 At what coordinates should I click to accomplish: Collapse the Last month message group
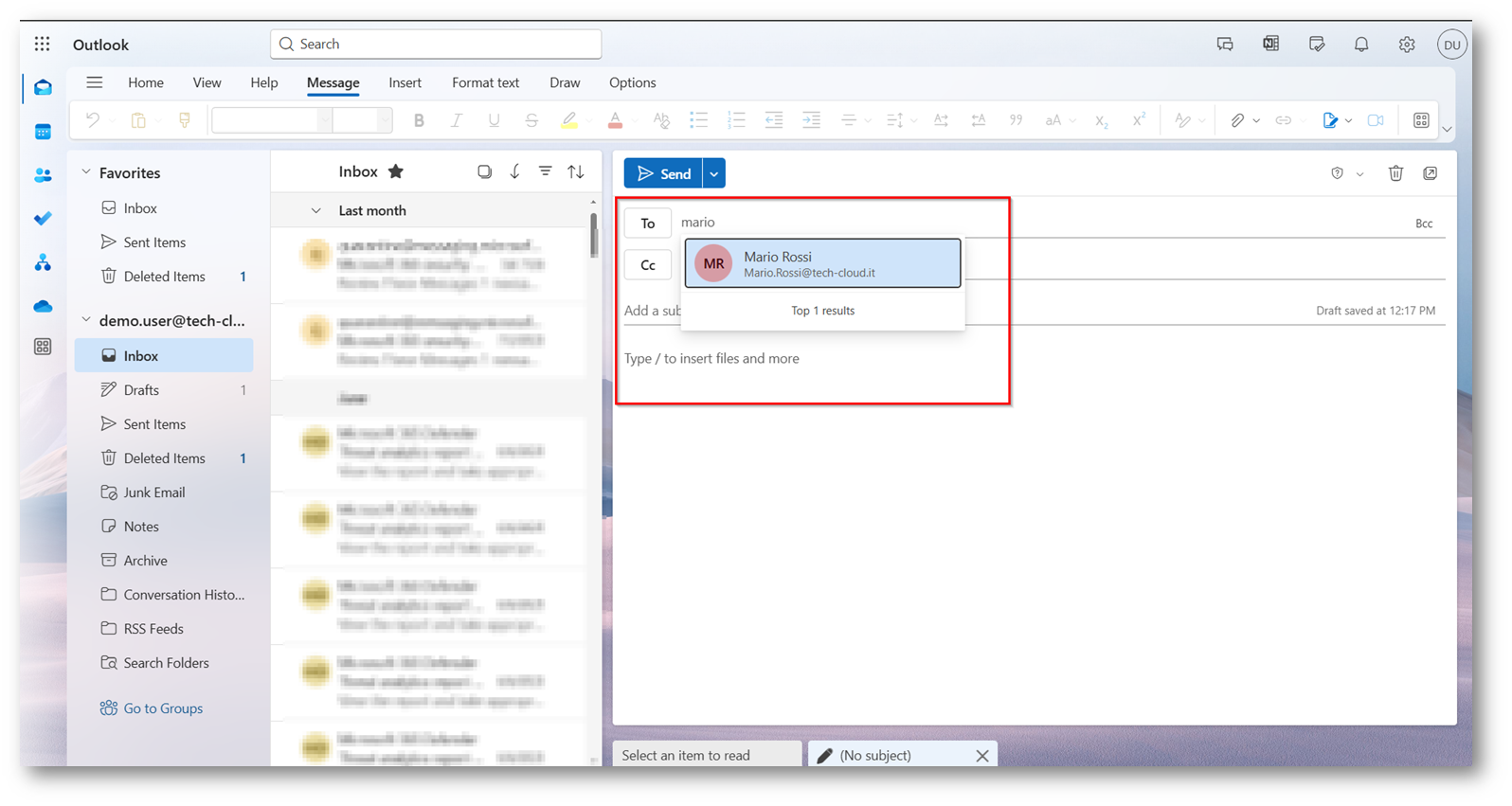[316, 210]
